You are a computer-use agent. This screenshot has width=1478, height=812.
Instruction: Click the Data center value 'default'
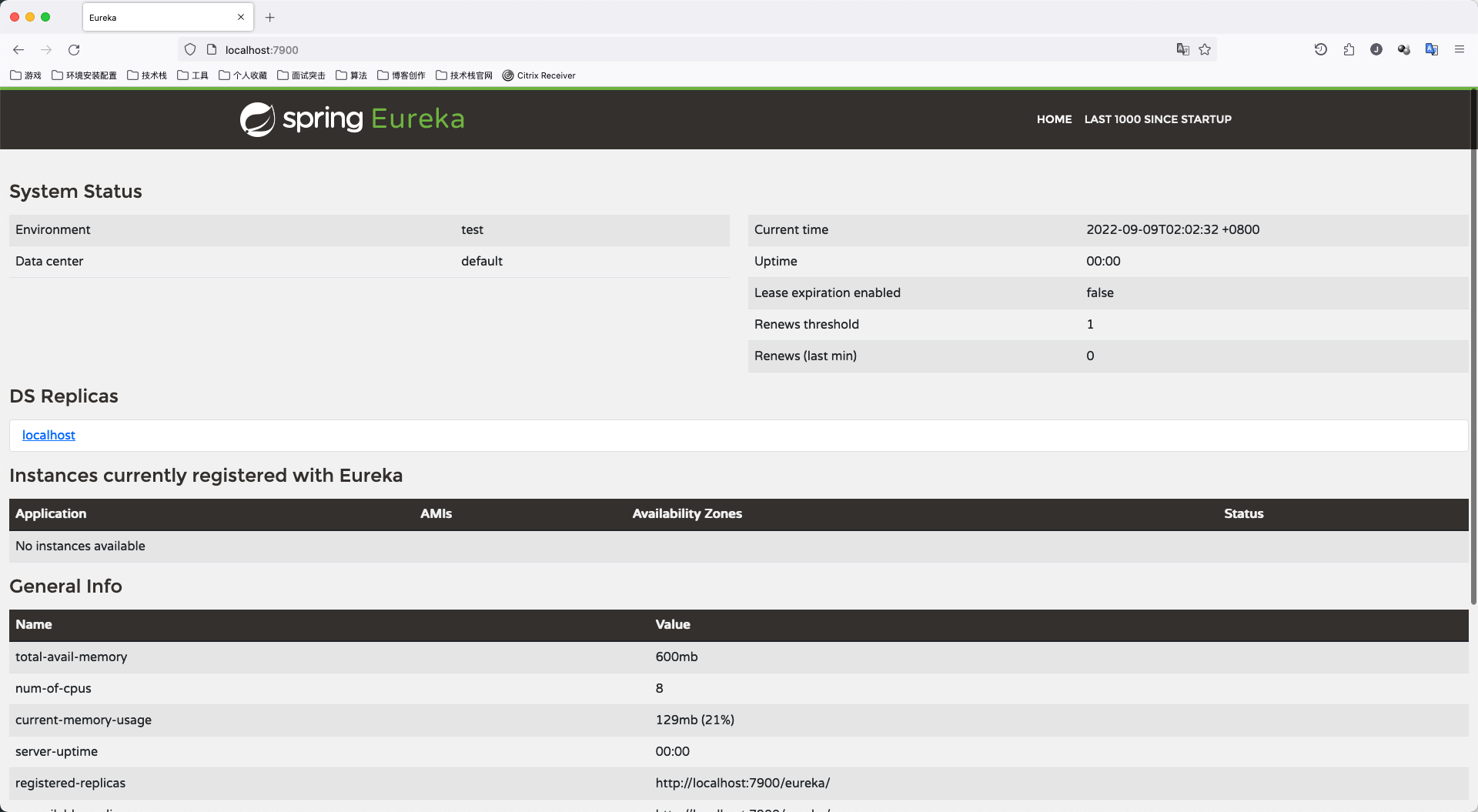pyautogui.click(x=482, y=261)
